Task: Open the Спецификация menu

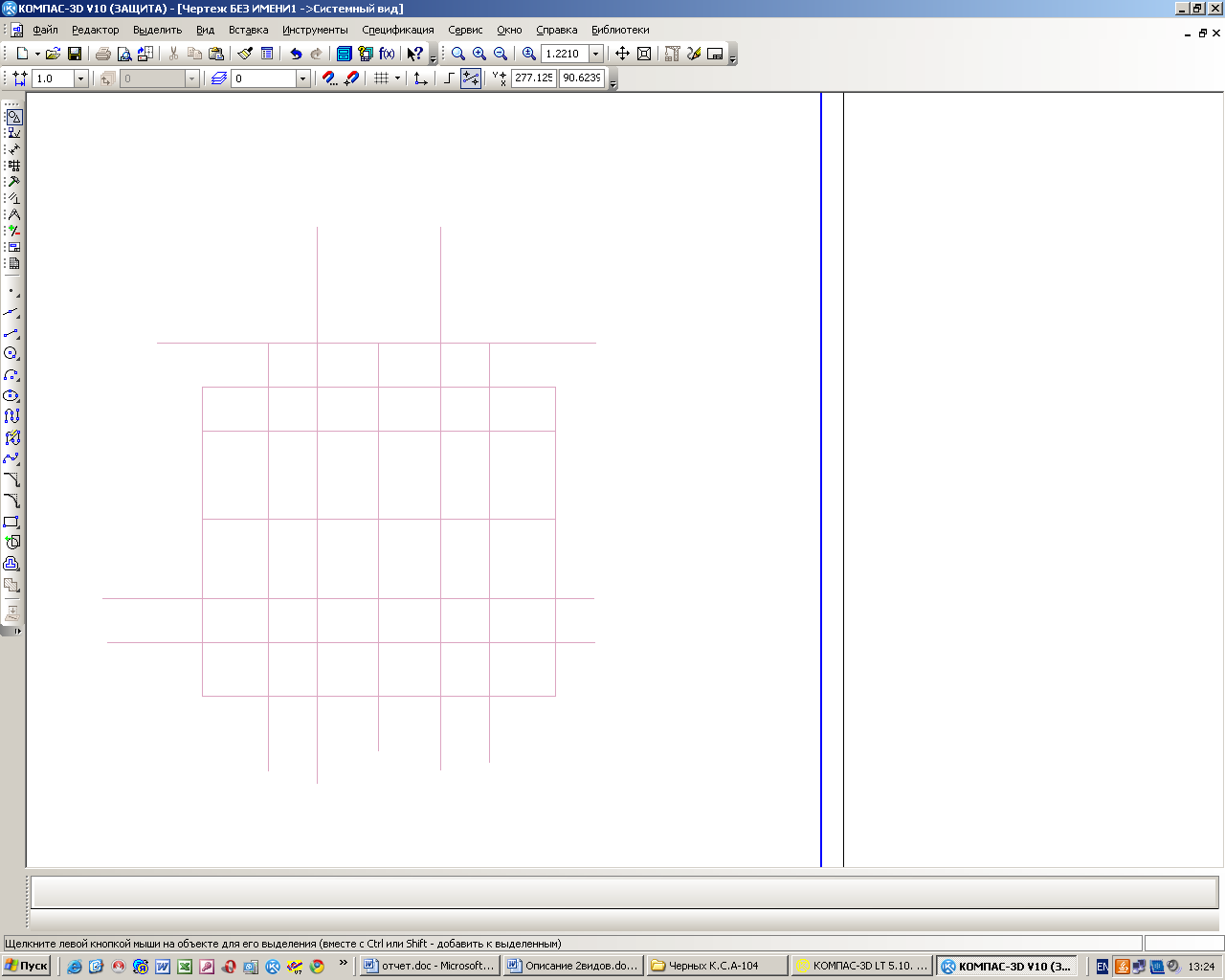Action: (x=398, y=30)
